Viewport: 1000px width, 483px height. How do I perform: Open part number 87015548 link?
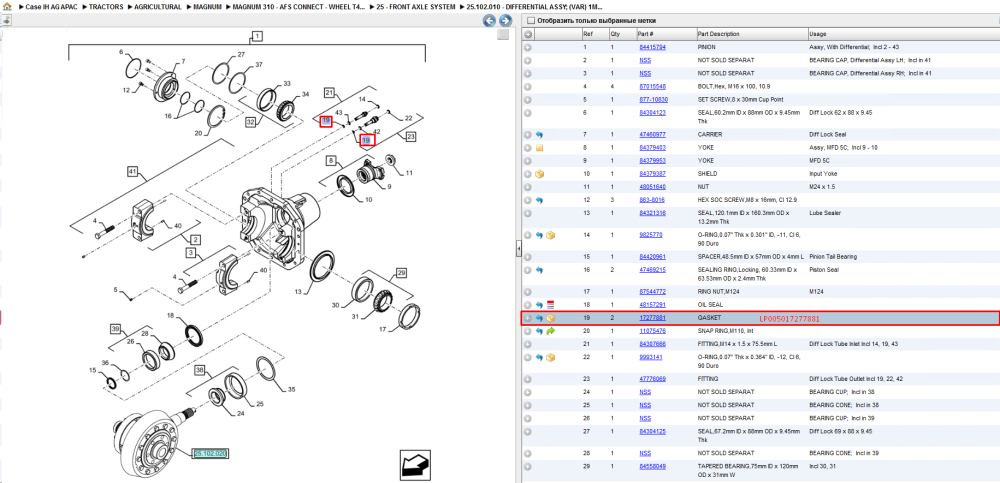[652, 86]
